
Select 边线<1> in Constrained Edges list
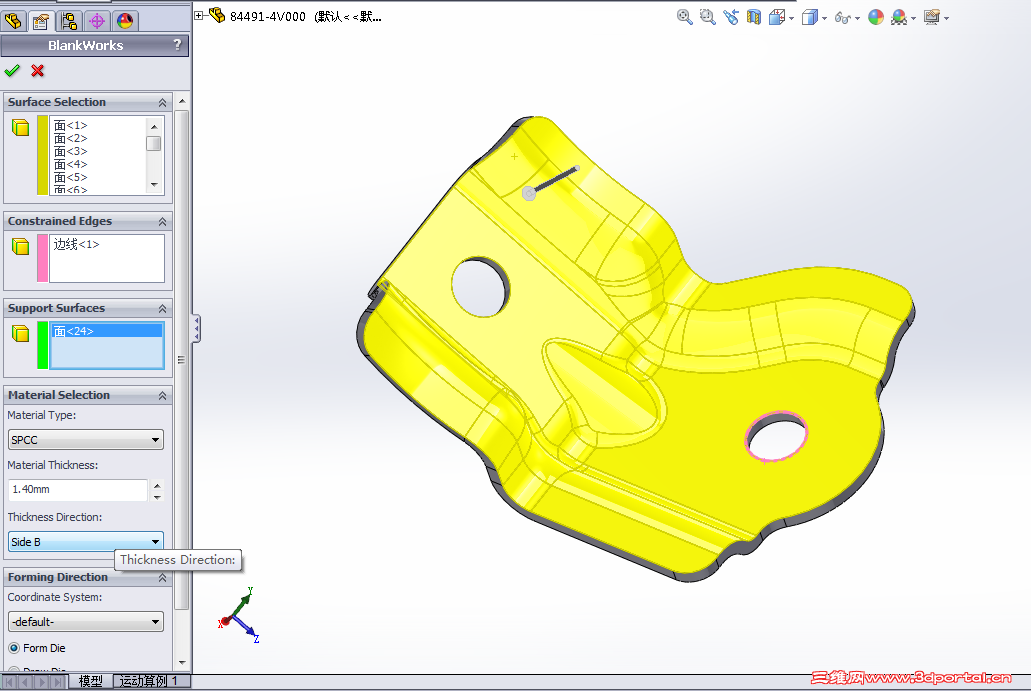point(76,245)
